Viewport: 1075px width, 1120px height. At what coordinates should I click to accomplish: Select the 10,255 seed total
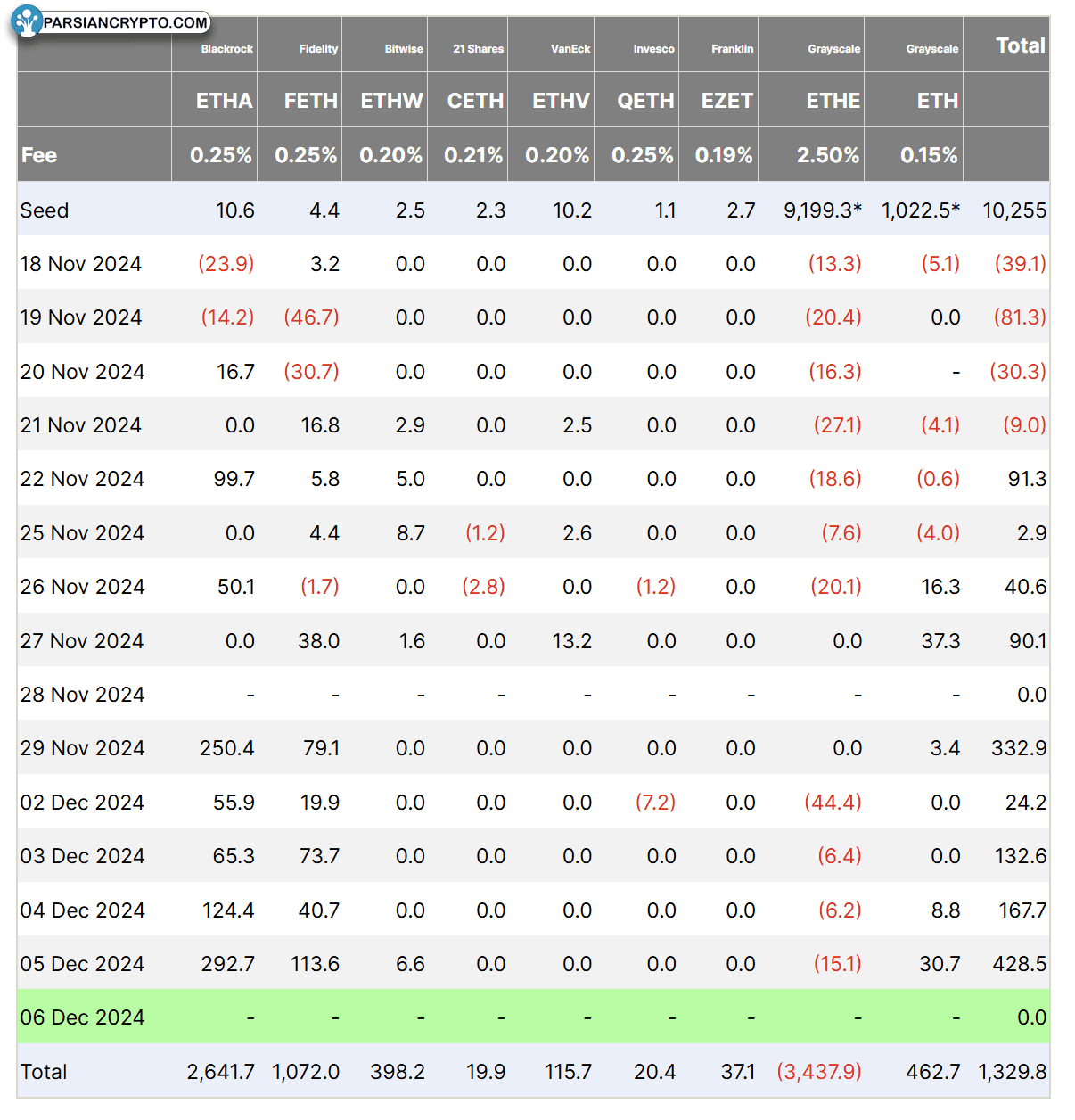click(1014, 210)
